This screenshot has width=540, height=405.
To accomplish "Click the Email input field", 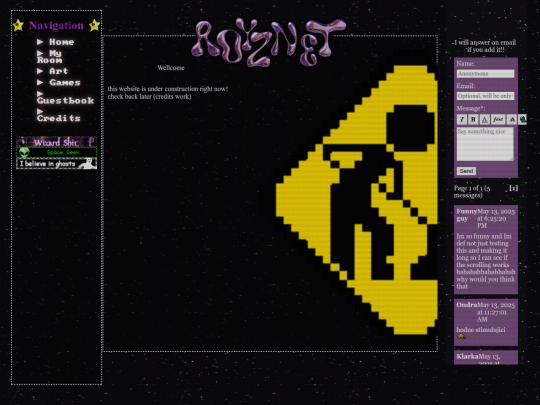I will point(486,96).
